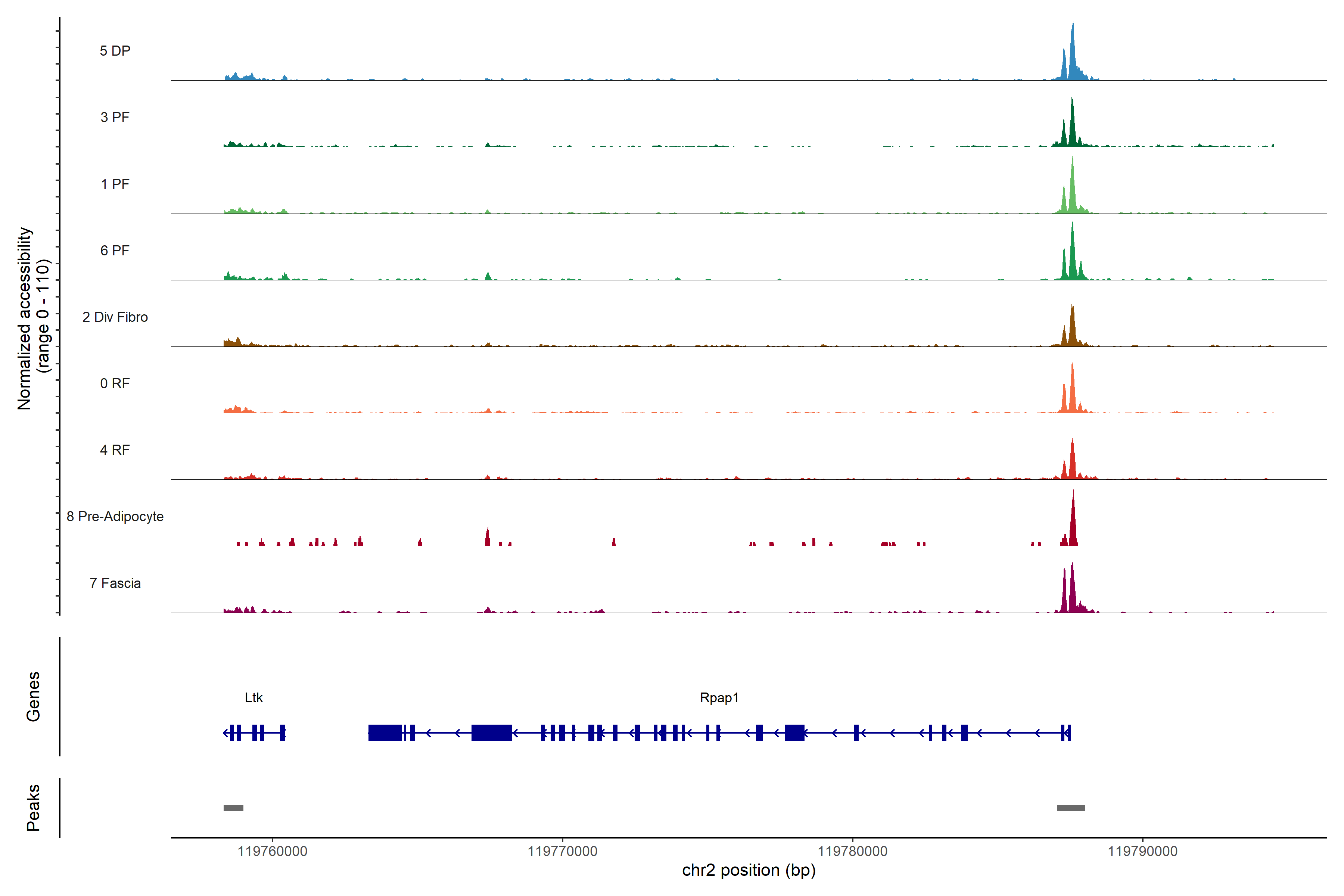This screenshot has width=1344, height=896.
Task: Click the 0 RF track label
Action: pyautogui.click(x=115, y=383)
